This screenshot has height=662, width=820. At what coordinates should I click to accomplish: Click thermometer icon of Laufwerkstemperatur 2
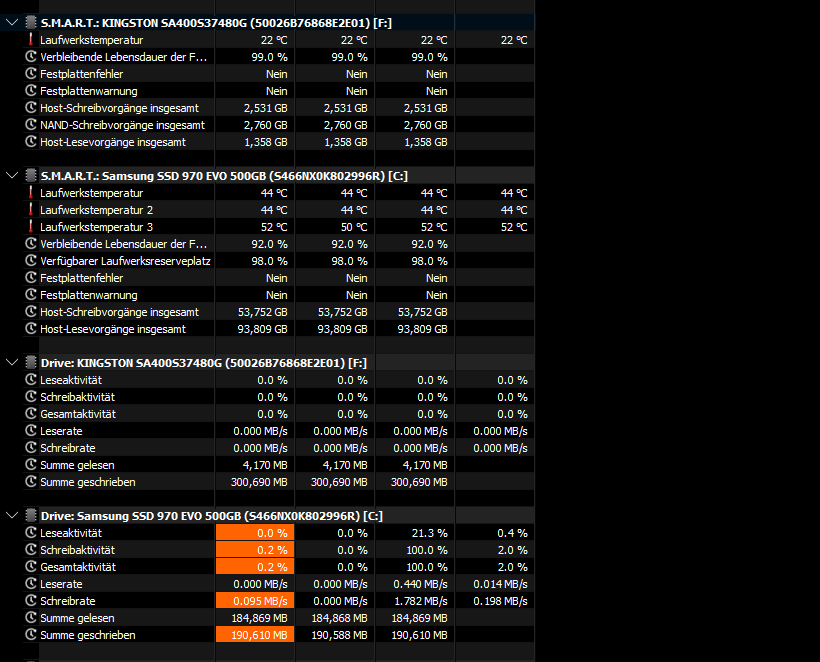tap(31, 210)
